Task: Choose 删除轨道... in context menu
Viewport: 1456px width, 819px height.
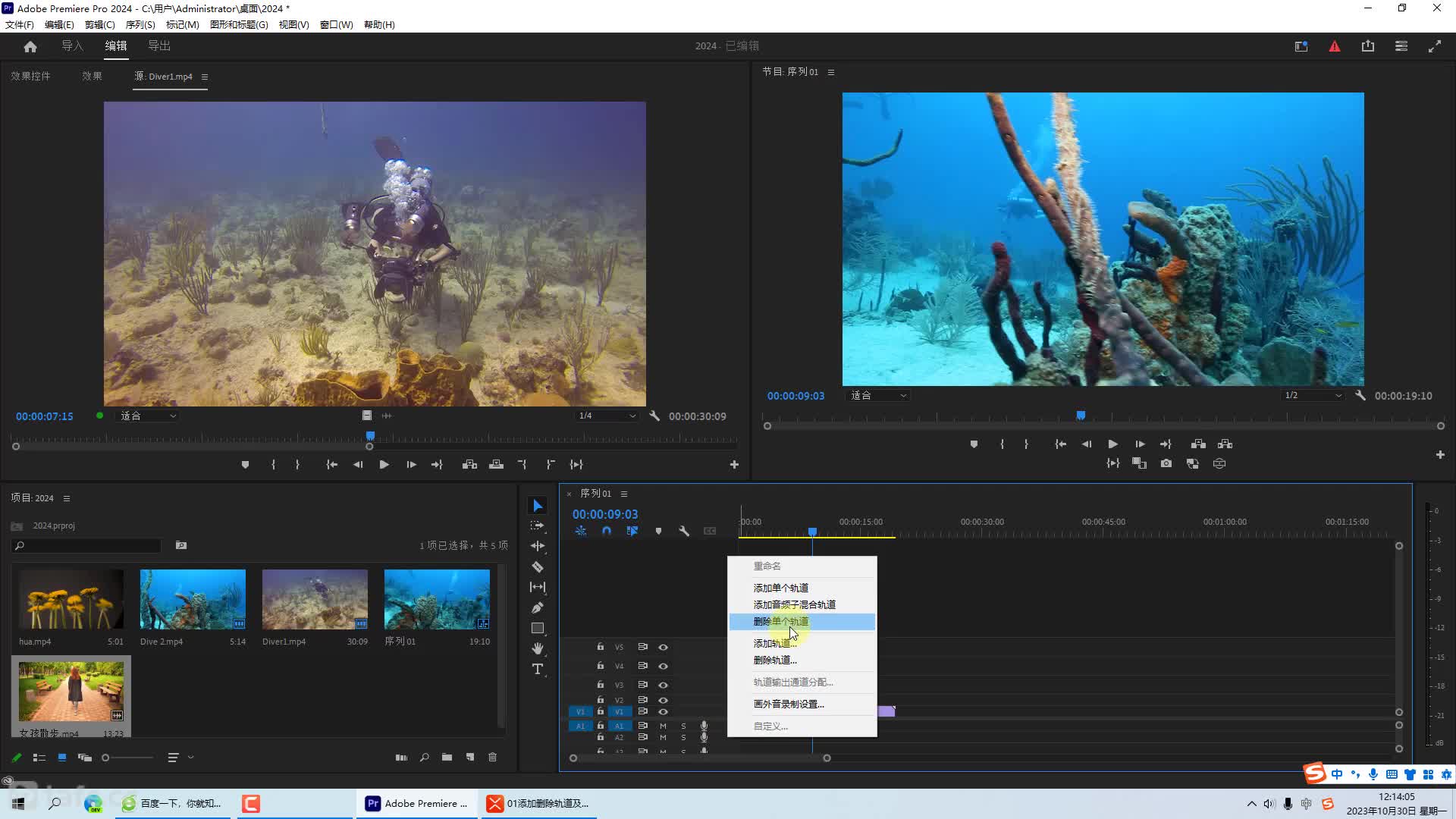Action: coord(802,660)
